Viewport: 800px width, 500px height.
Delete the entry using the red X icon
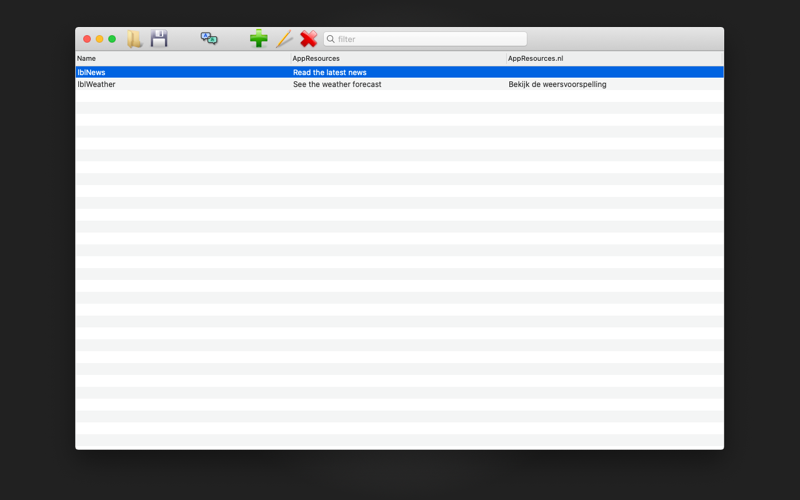click(x=309, y=39)
